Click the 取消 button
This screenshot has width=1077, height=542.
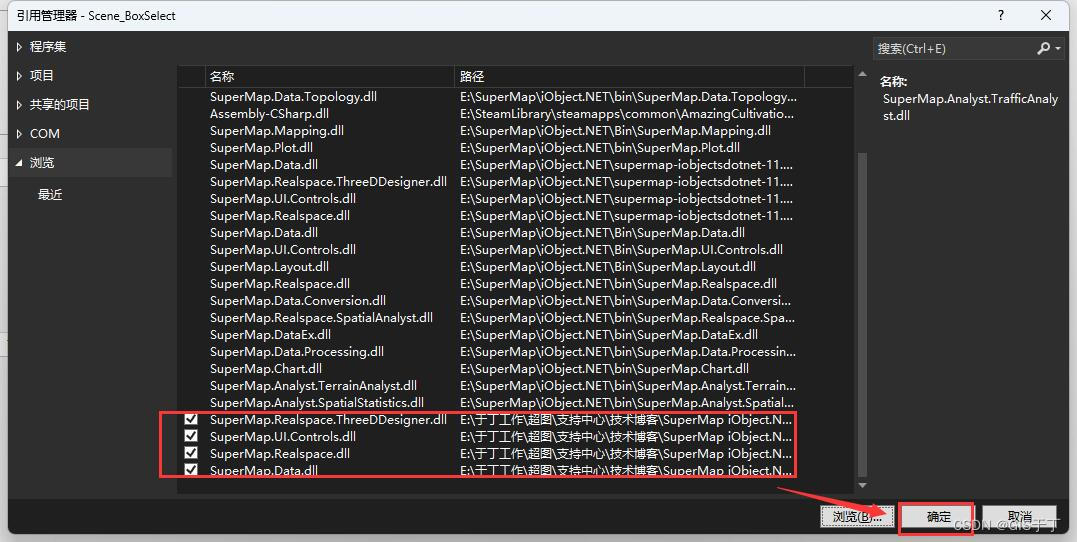pyautogui.click(x=1020, y=517)
